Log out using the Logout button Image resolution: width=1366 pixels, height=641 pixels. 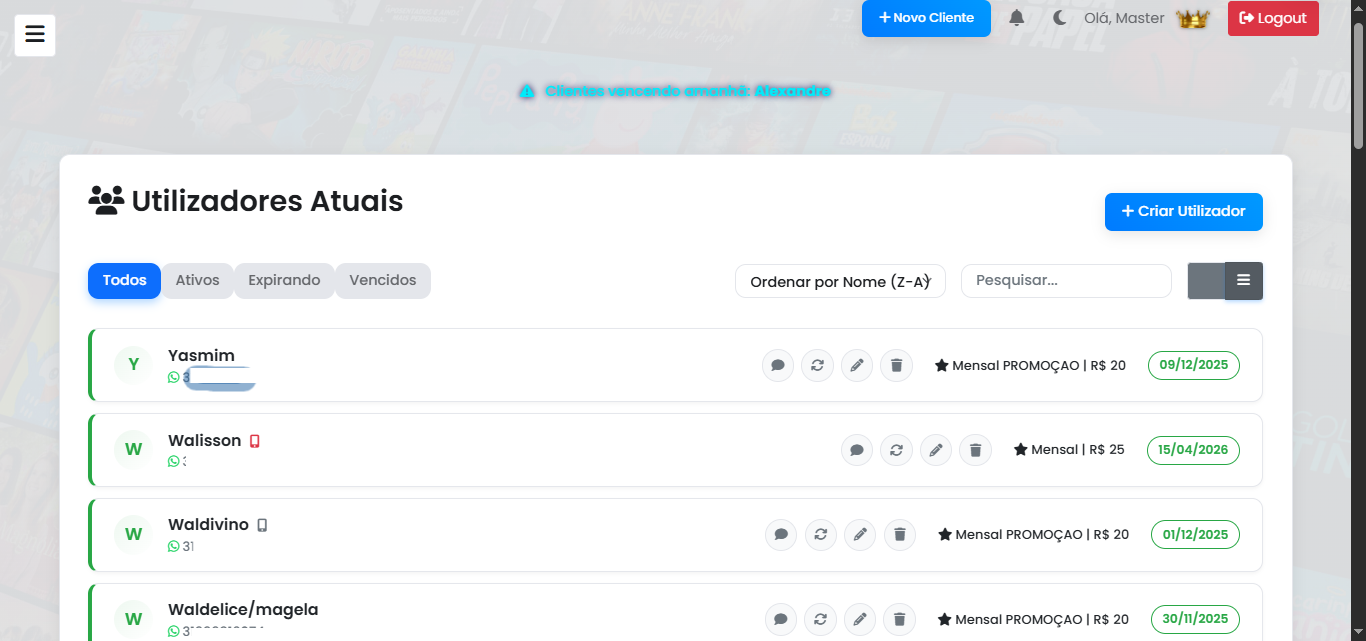pyautogui.click(x=1272, y=18)
